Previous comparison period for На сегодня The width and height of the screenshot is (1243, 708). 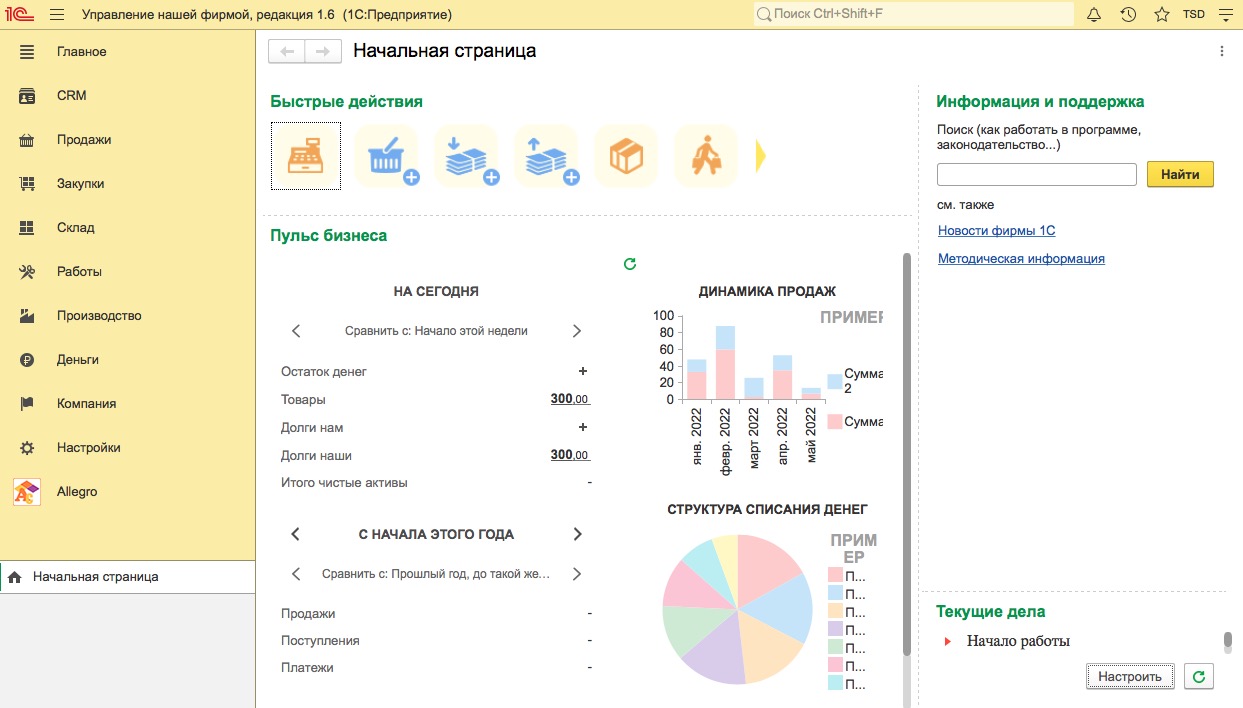coord(296,331)
